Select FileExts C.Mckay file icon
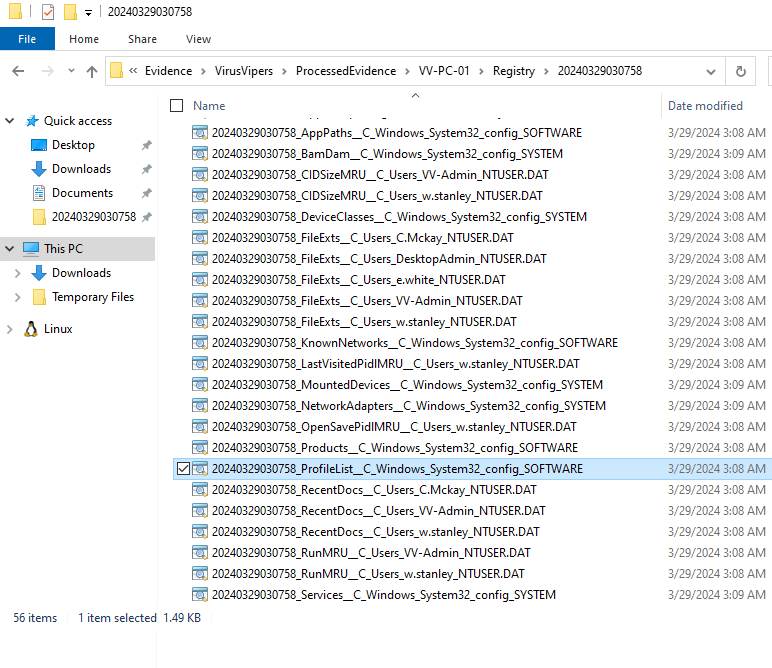Image resolution: width=772 pixels, height=668 pixels. (199, 238)
